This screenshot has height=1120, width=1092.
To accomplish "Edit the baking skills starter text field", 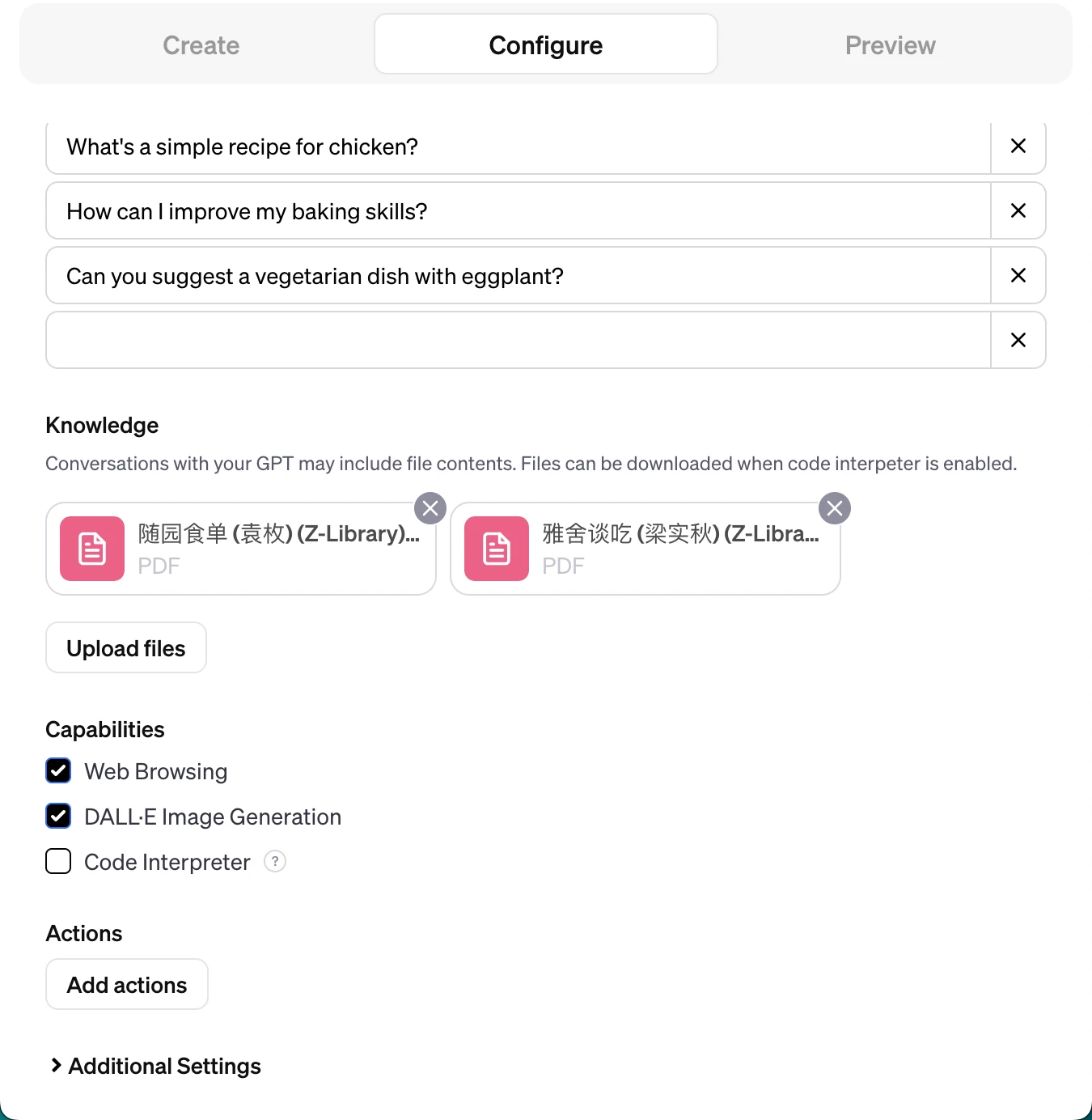I will coord(518,210).
